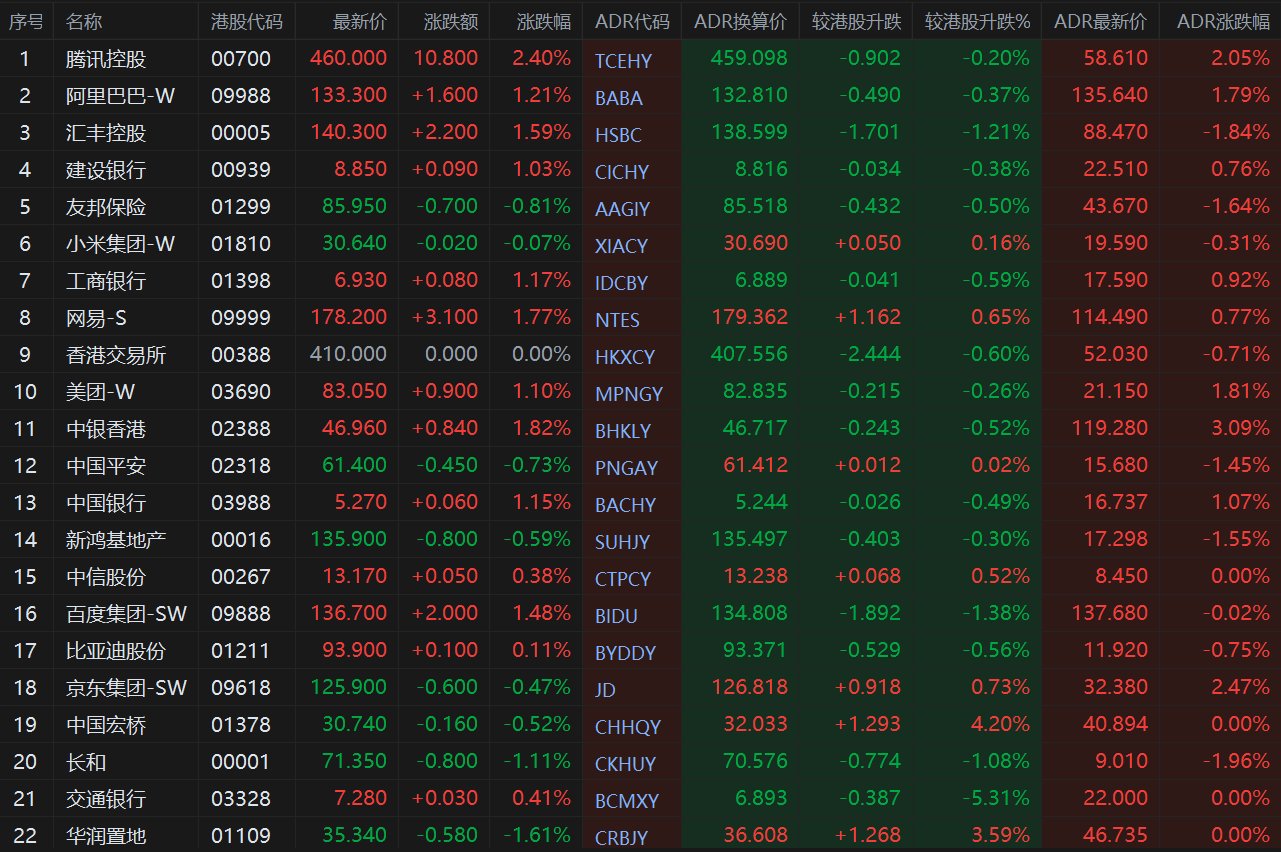Select the 香港交易所 stock name
This screenshot has width=1281, height=852.
coord(116,355)
